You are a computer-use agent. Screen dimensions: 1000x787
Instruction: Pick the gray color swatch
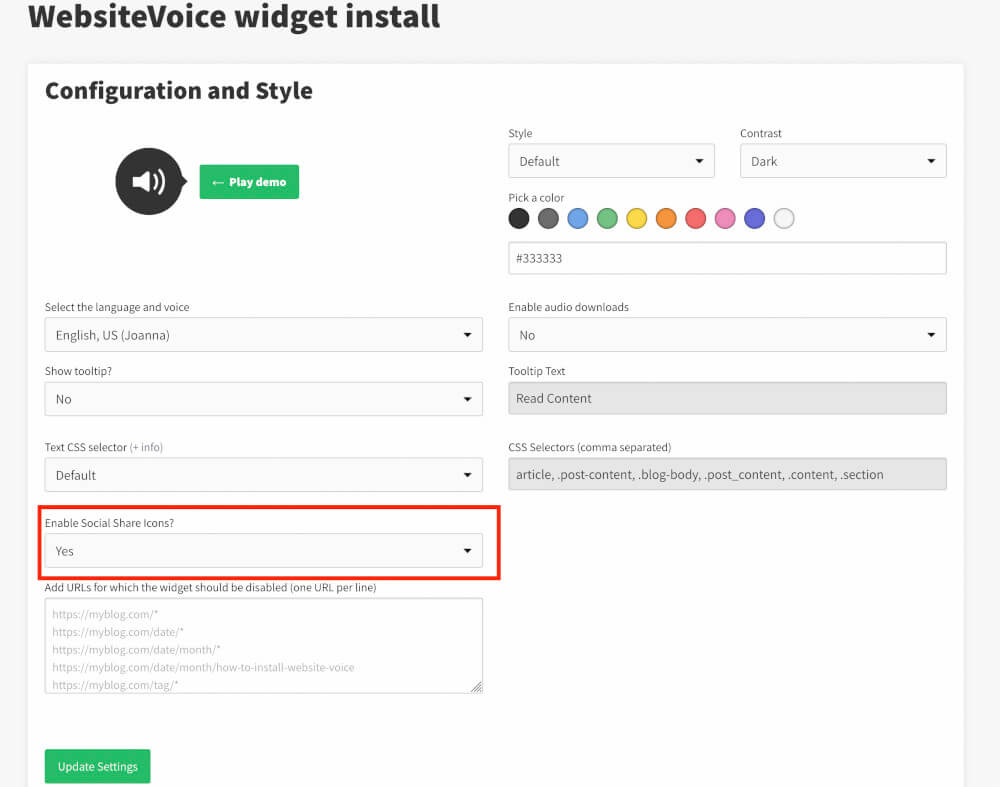(548, 219)
